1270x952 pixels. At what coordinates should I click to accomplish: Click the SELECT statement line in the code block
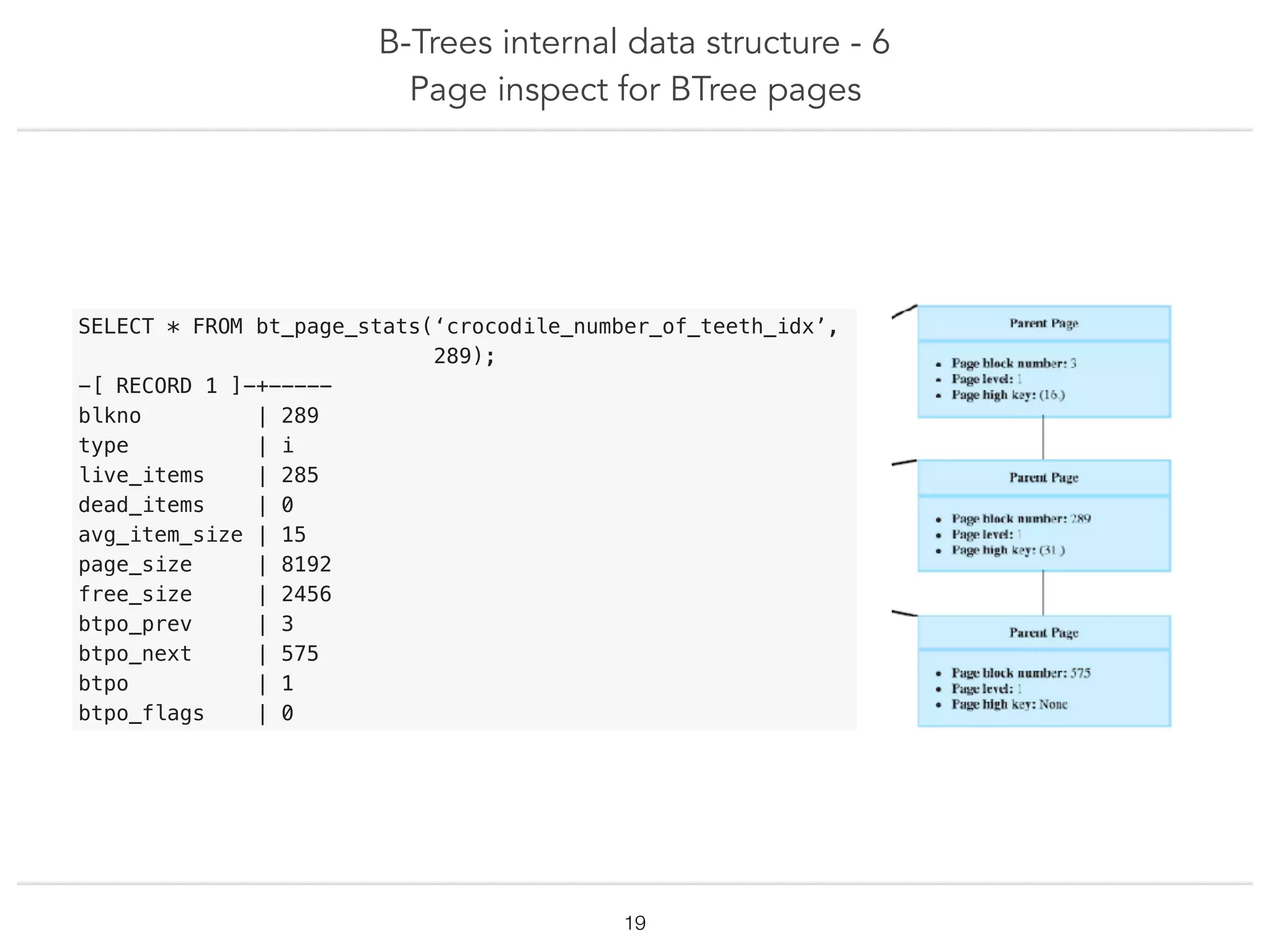pyautogui.click(x=458, y=326)
